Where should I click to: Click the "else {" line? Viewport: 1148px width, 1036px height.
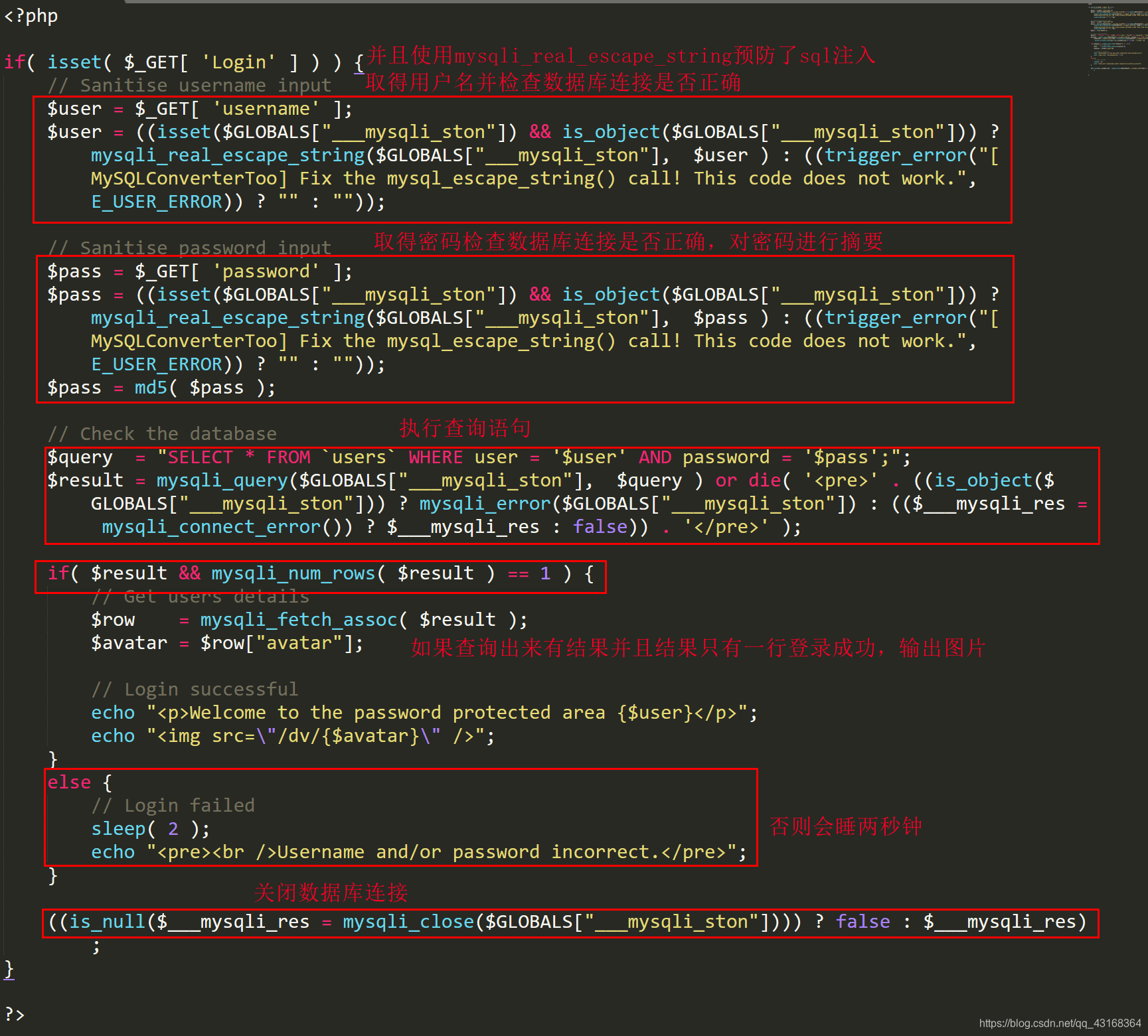click(x=80, y=782)
